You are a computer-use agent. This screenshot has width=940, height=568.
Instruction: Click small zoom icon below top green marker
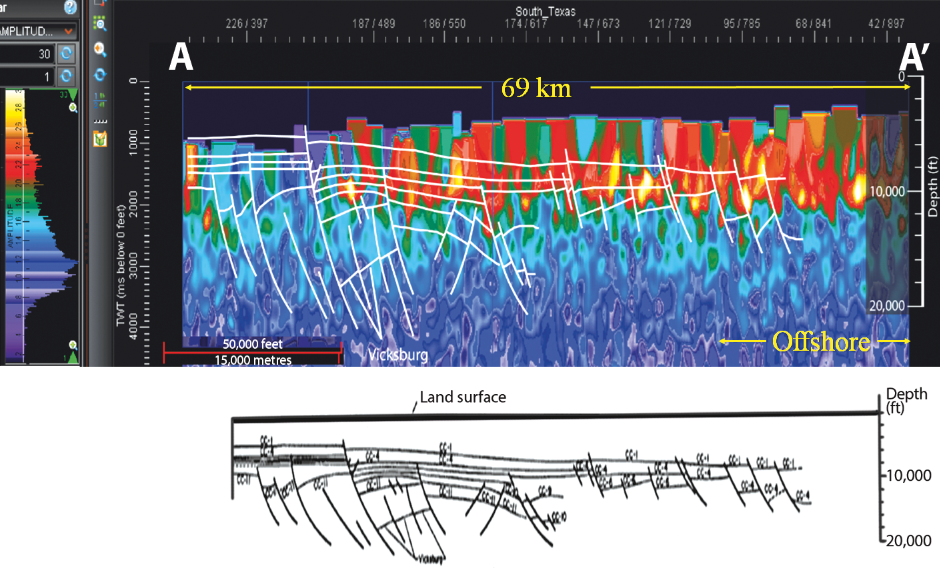pos(72,106)
